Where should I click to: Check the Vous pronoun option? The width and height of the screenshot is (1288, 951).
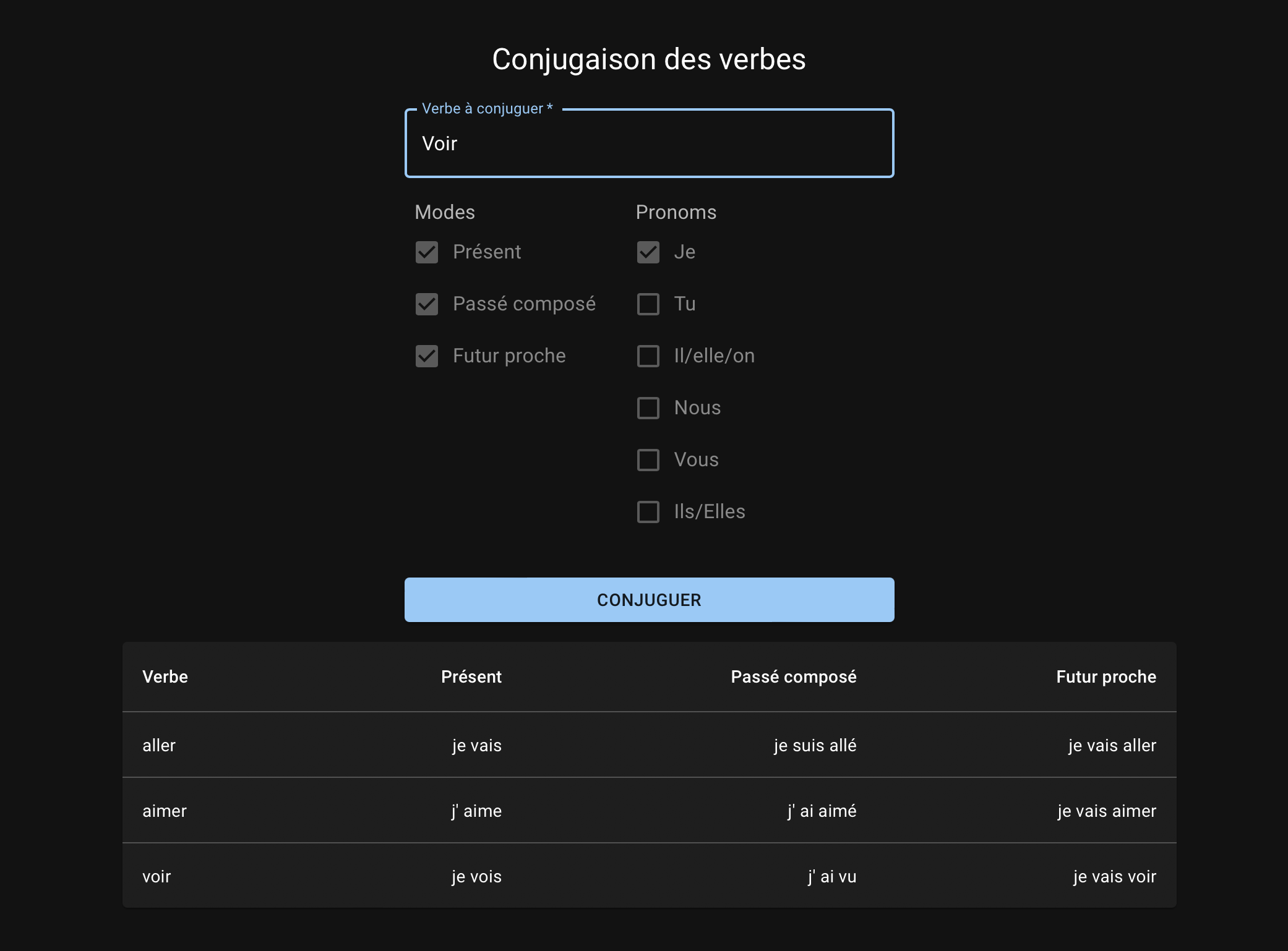coord(648,460)
